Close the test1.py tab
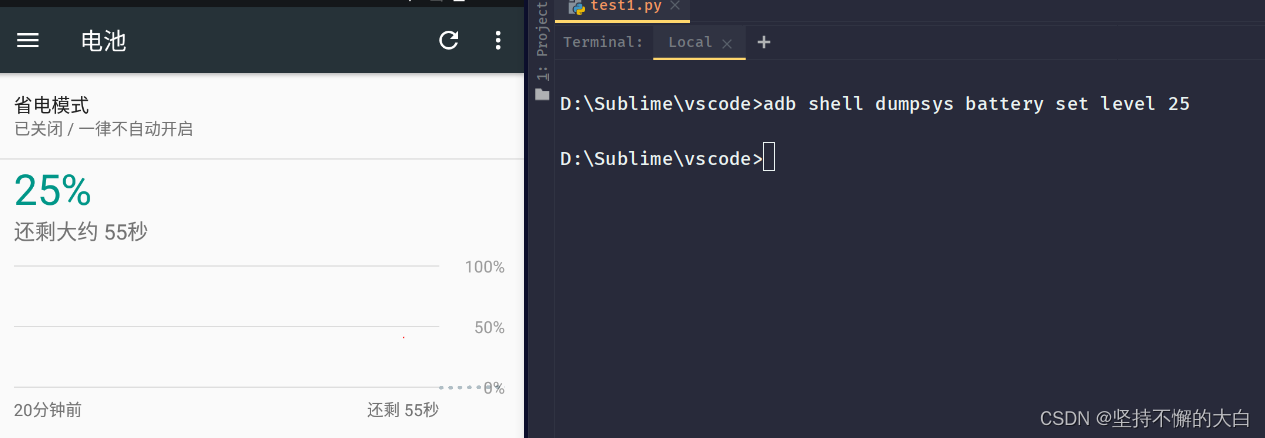1265x438 pixels. (x=675, y=6)
